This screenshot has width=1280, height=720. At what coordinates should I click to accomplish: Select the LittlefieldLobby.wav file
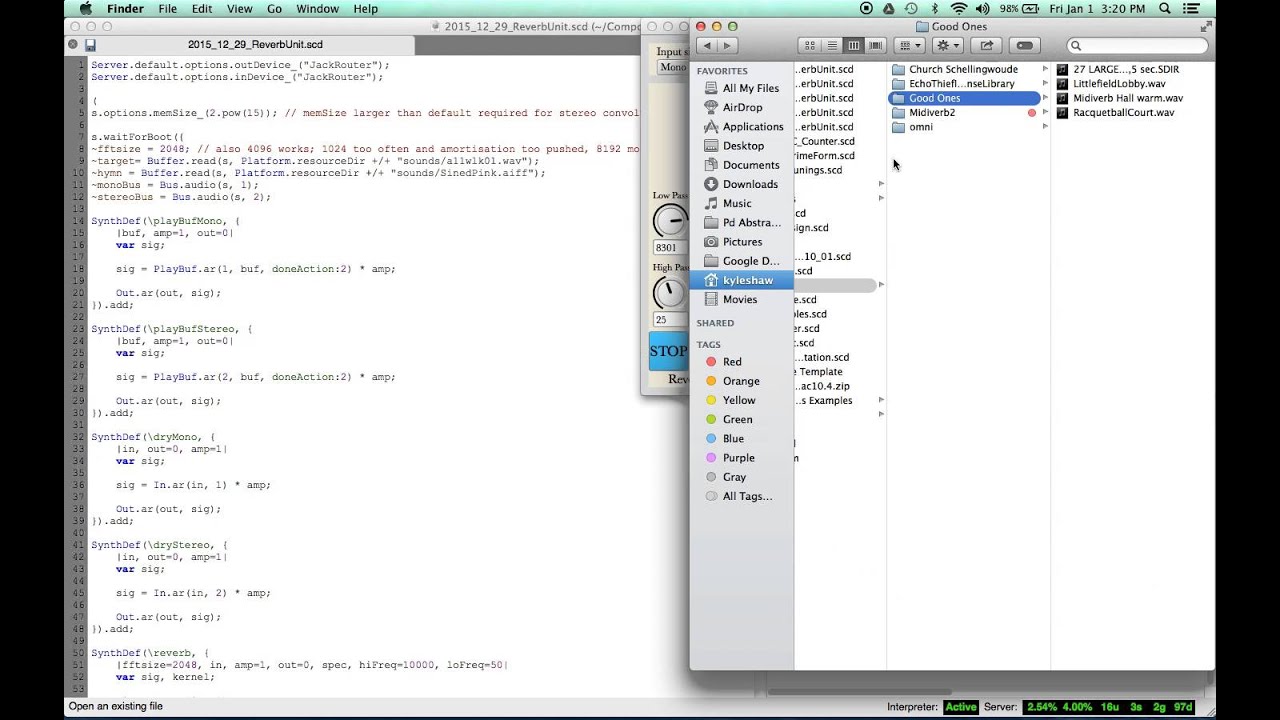pyautogui.click(x=1118, y=84)
